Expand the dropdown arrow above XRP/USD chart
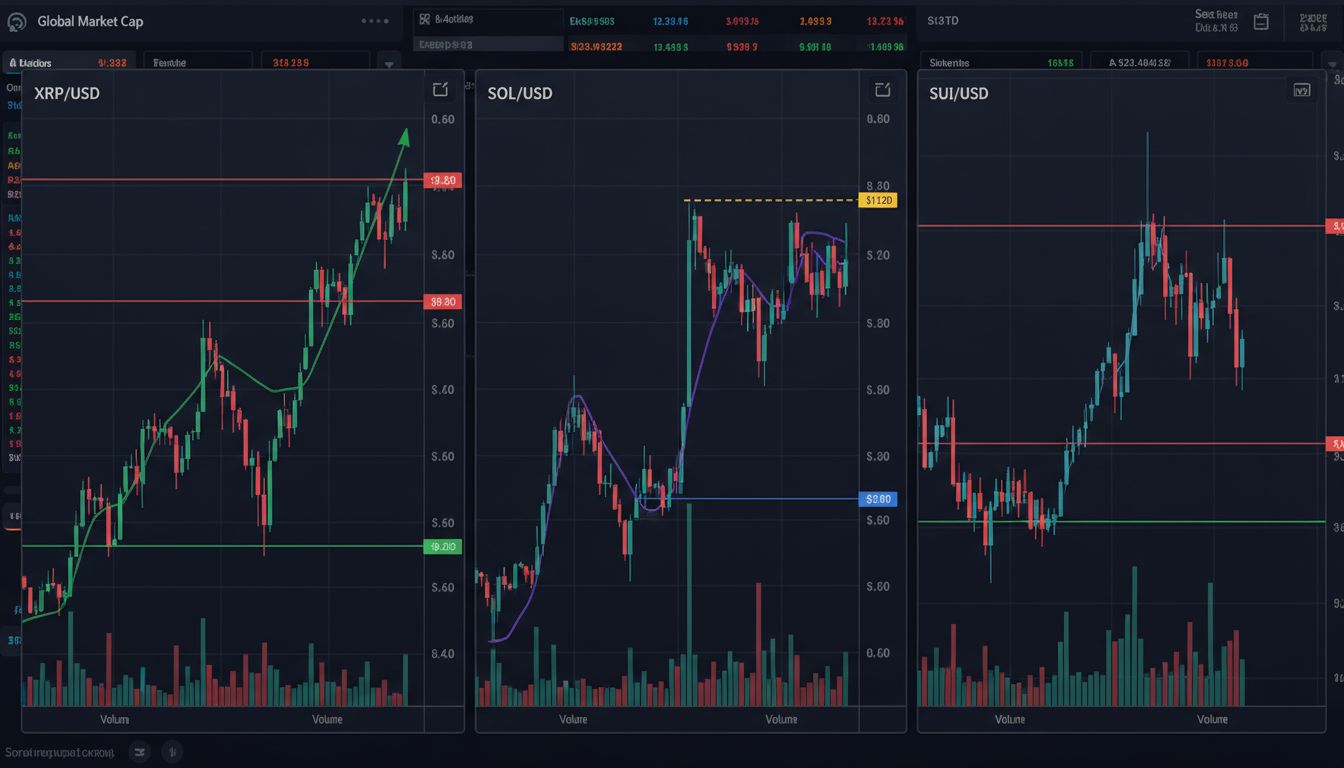Screen dimensions: 1344x768 (389, 64)
